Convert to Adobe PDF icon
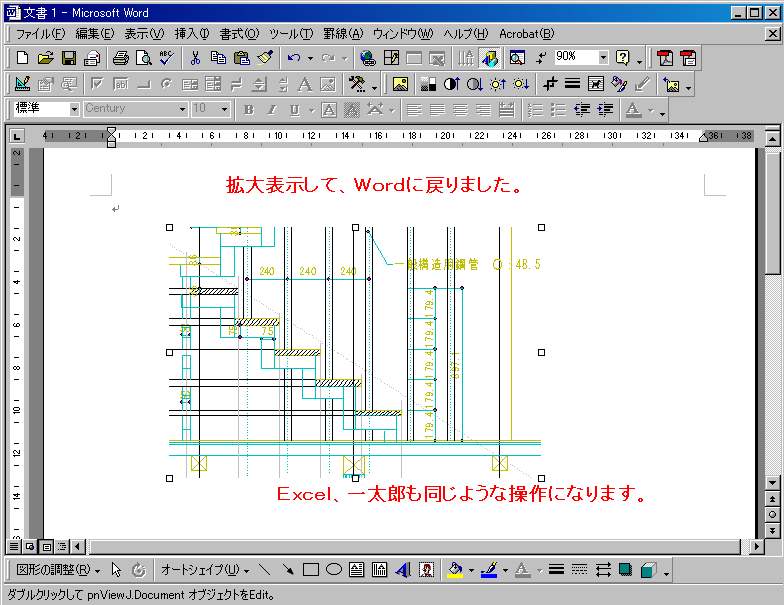This screenshot has width=784, height=605. point(665,58)
